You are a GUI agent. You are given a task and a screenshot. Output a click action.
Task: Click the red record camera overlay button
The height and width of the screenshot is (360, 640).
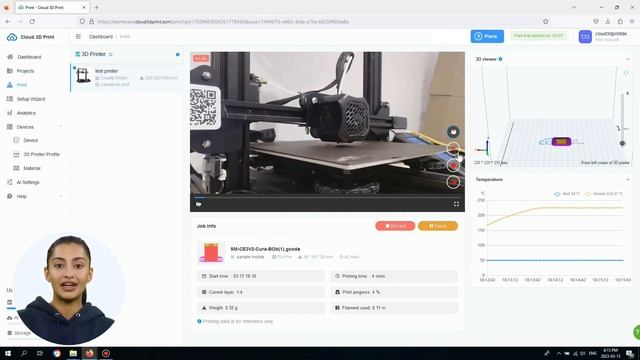(x=453, y=165)
